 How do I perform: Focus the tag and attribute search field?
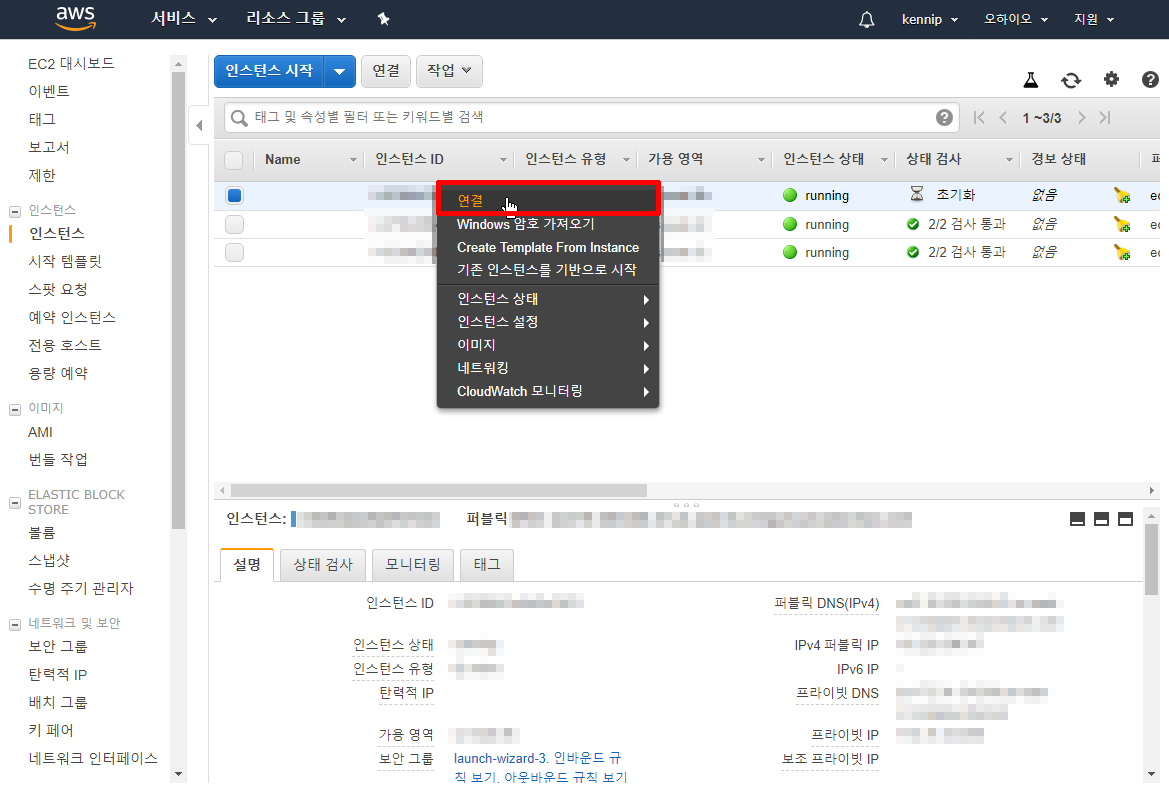coord(593,117)
